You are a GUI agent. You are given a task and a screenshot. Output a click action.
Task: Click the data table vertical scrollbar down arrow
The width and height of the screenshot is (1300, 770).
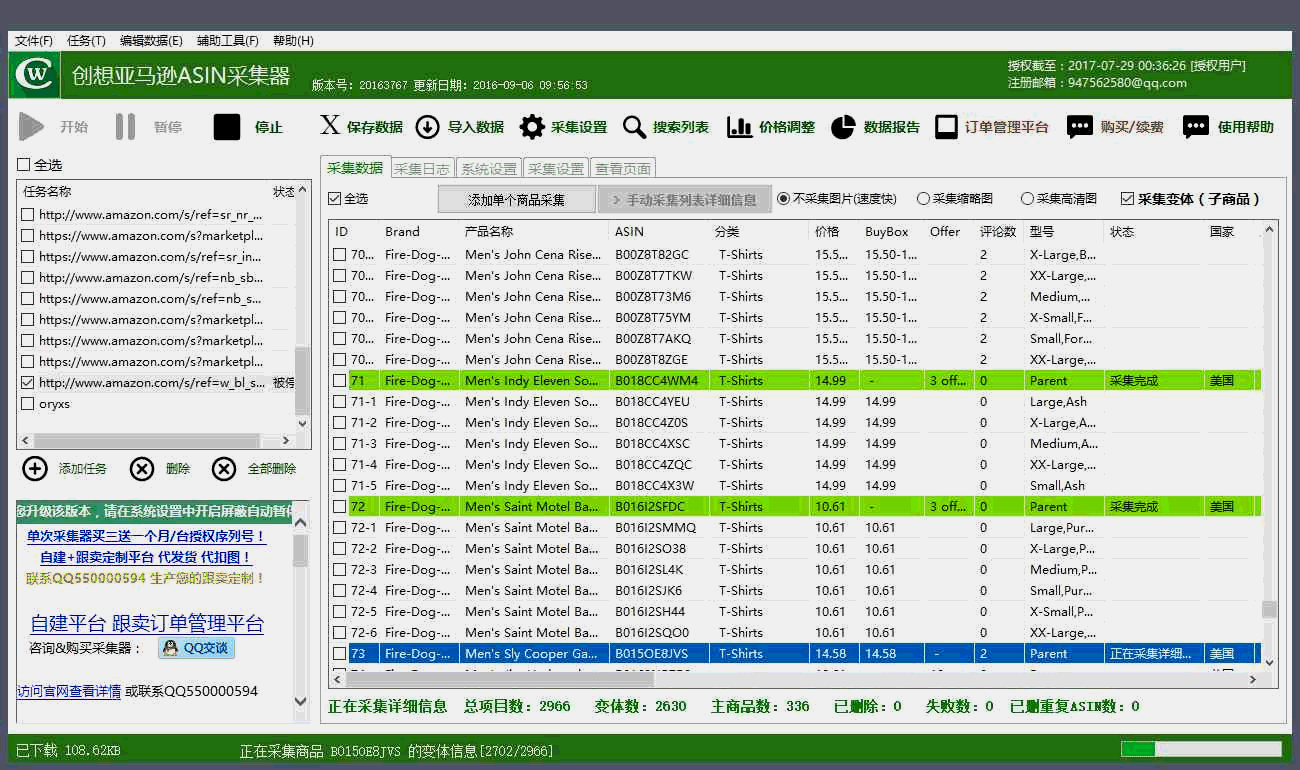pyautogui.click(x=1270, y=661)
